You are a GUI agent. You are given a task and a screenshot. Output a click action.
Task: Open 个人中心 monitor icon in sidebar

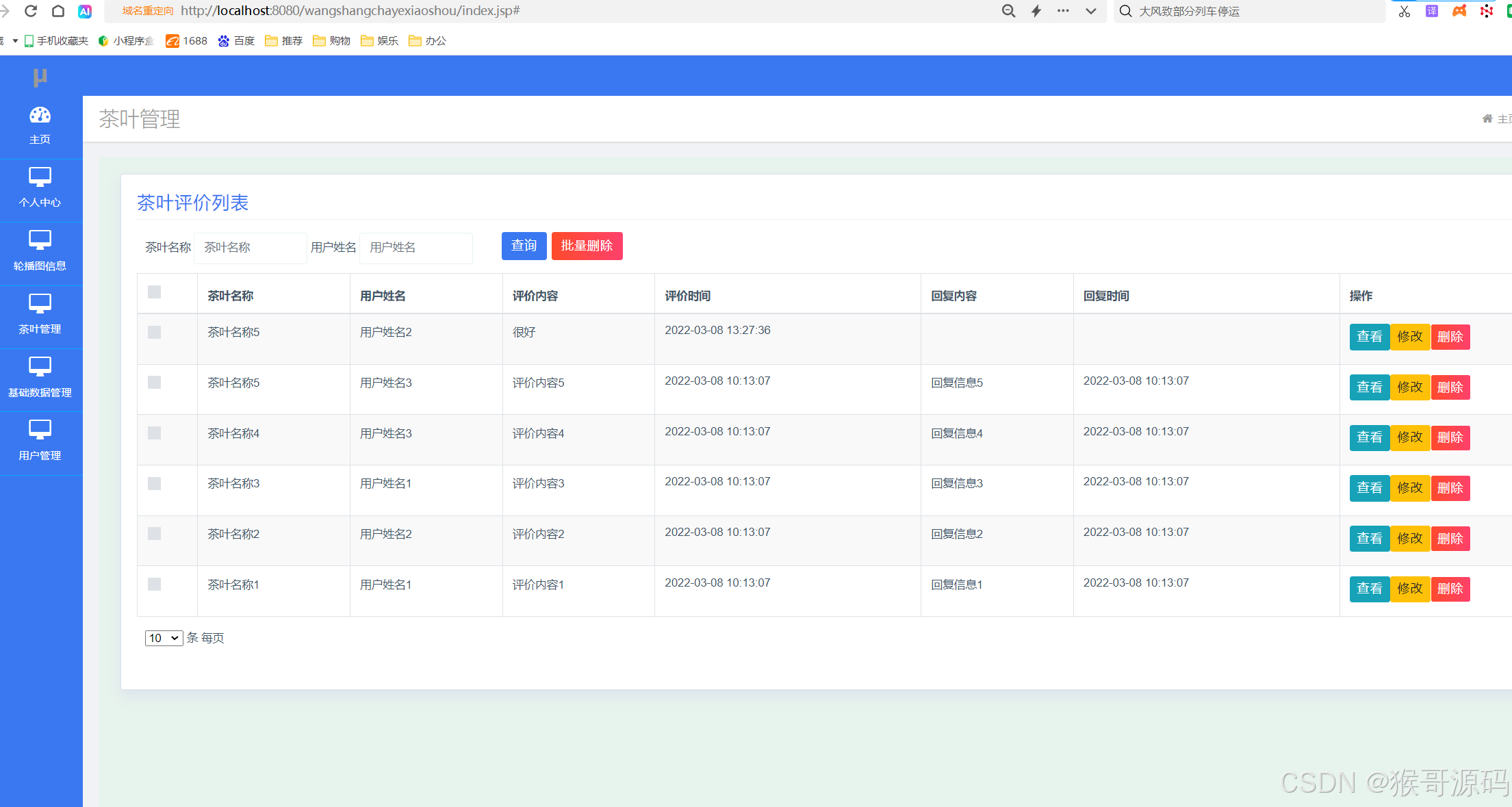40,177
